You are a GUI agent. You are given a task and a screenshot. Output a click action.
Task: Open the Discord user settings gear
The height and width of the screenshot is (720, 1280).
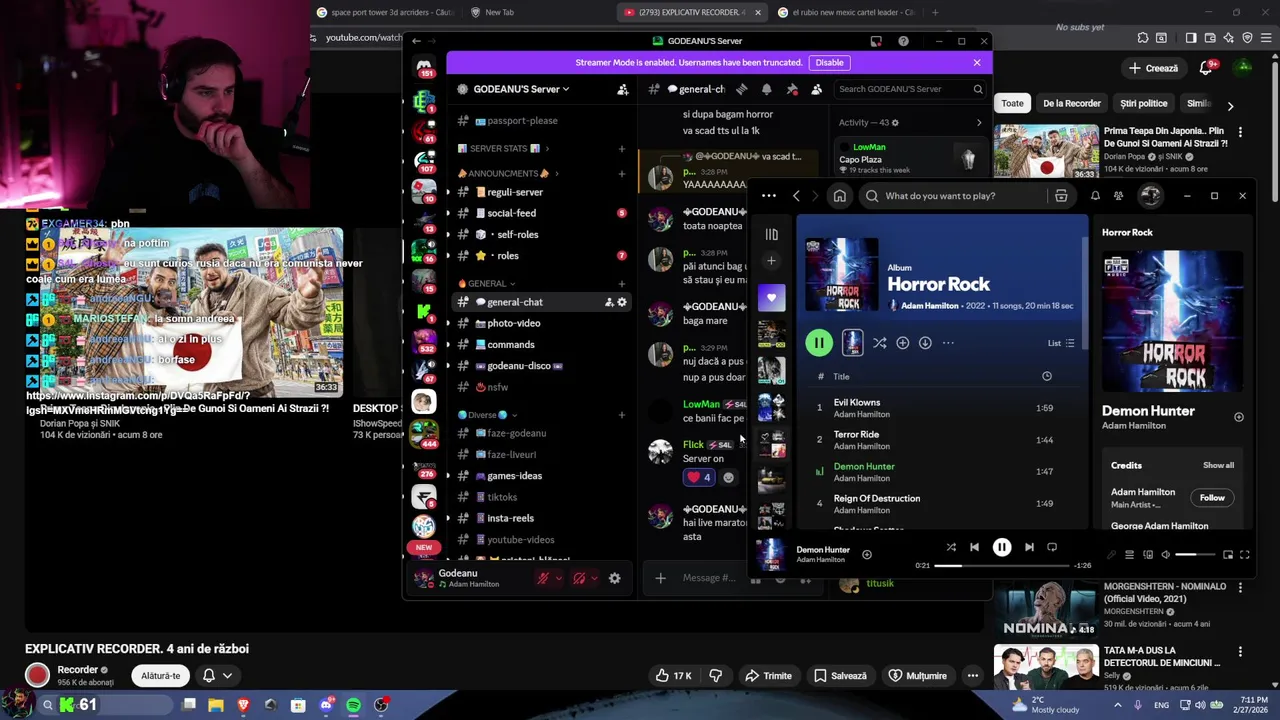[614, 578]
